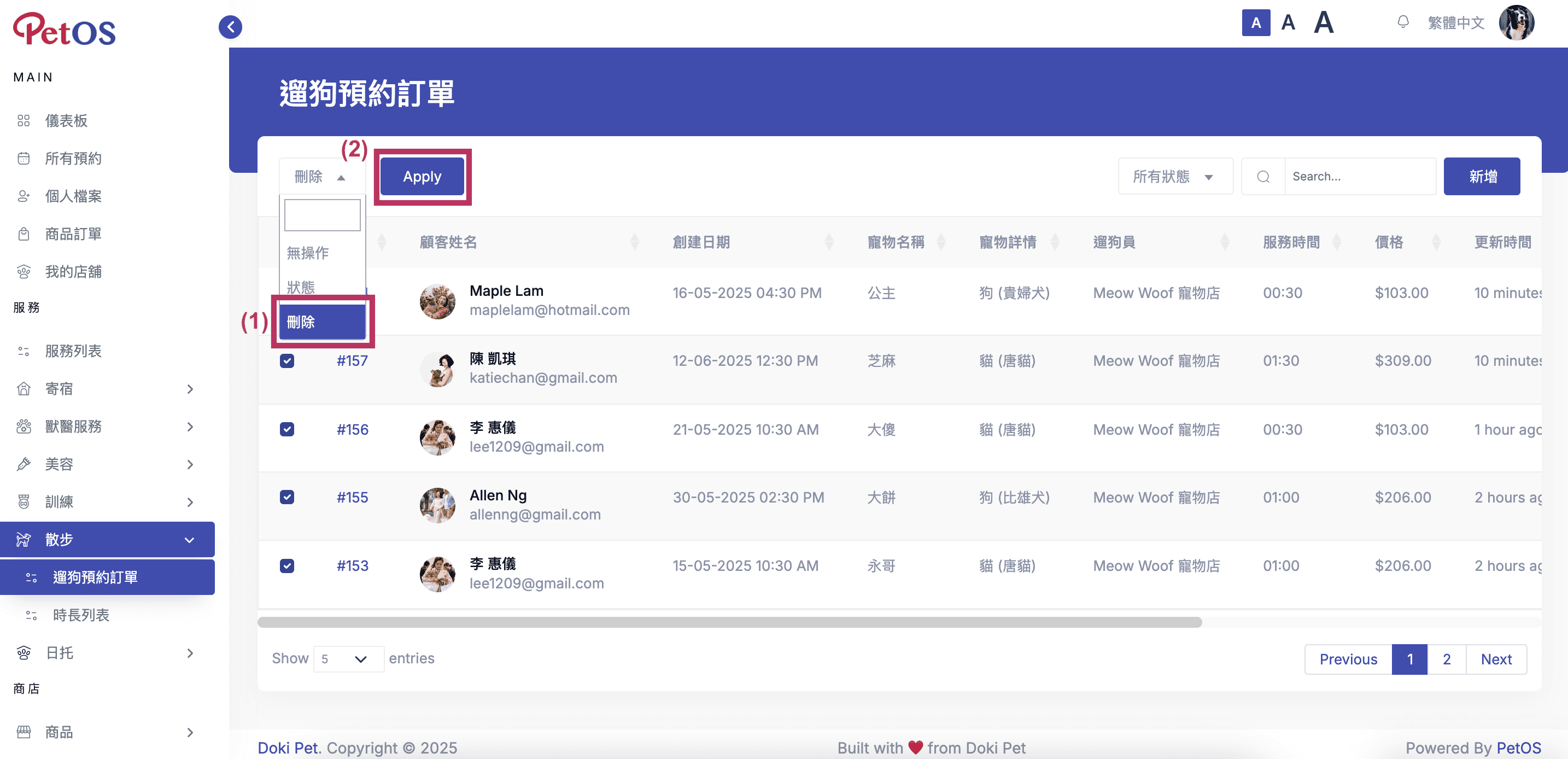Viewport: 1568px width, 759px height.
Task: Expand the 日托 submenu chevron
Action: click(190, 653)
